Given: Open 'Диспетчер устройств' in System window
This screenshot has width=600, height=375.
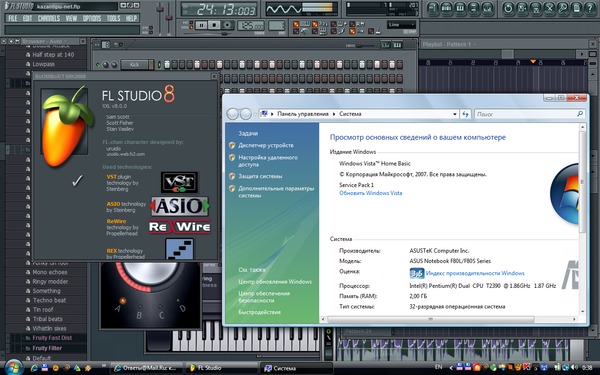Looking at the screenshot, I should pyautogui.click(x=266, y=145).
